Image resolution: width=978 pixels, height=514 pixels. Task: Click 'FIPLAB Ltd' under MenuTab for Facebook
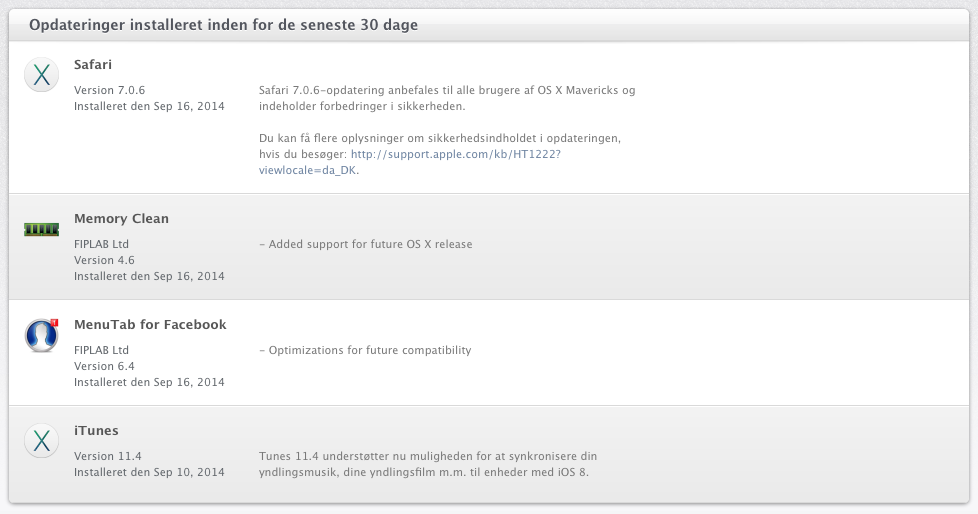click(x=101, y=350)
